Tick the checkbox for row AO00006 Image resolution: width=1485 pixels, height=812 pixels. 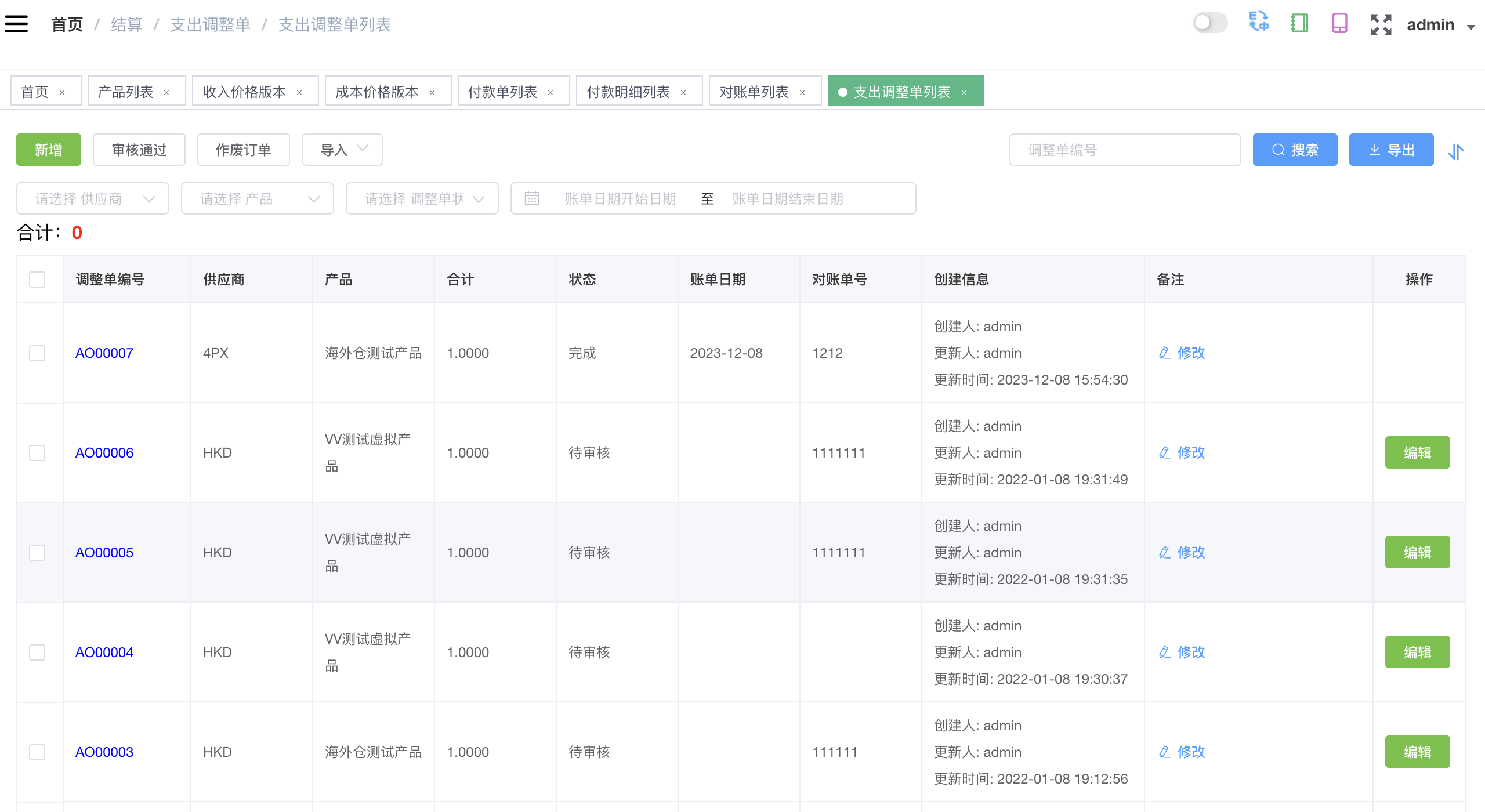click(37, 453)
